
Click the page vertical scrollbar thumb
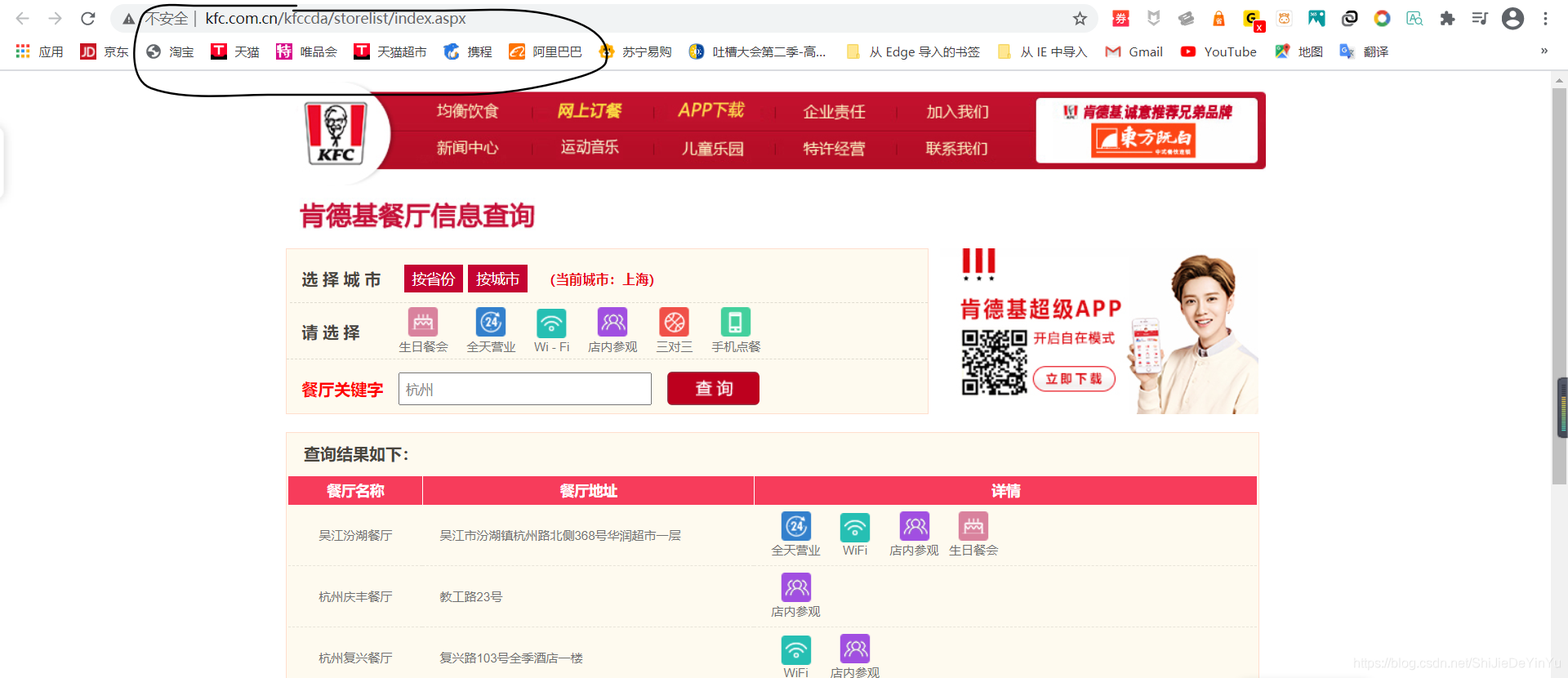tap(1559, 286)
